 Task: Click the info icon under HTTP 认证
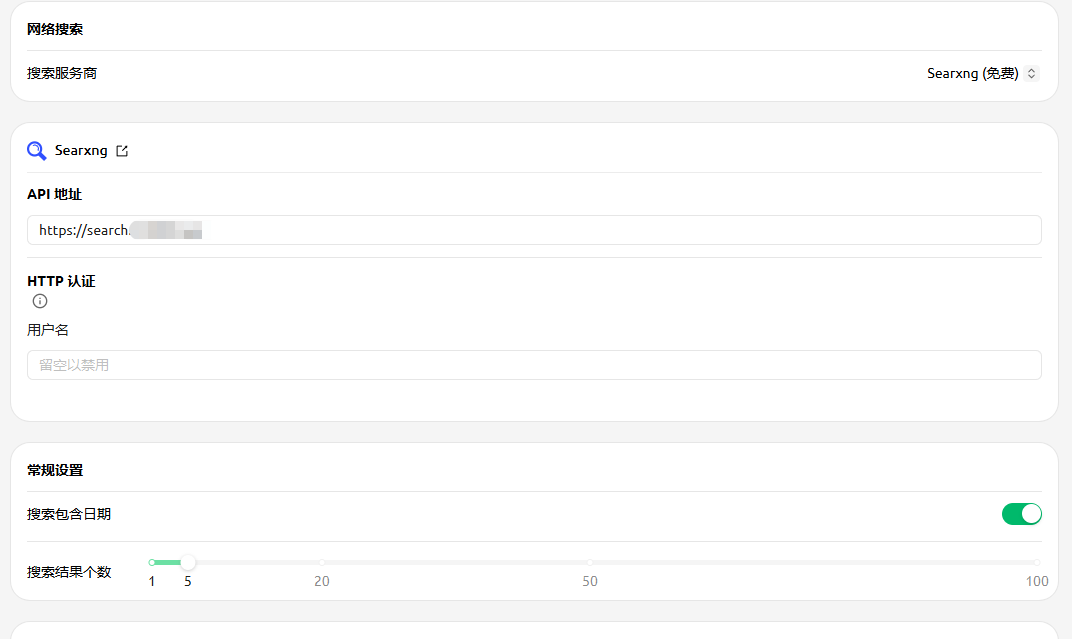point(40,301)
